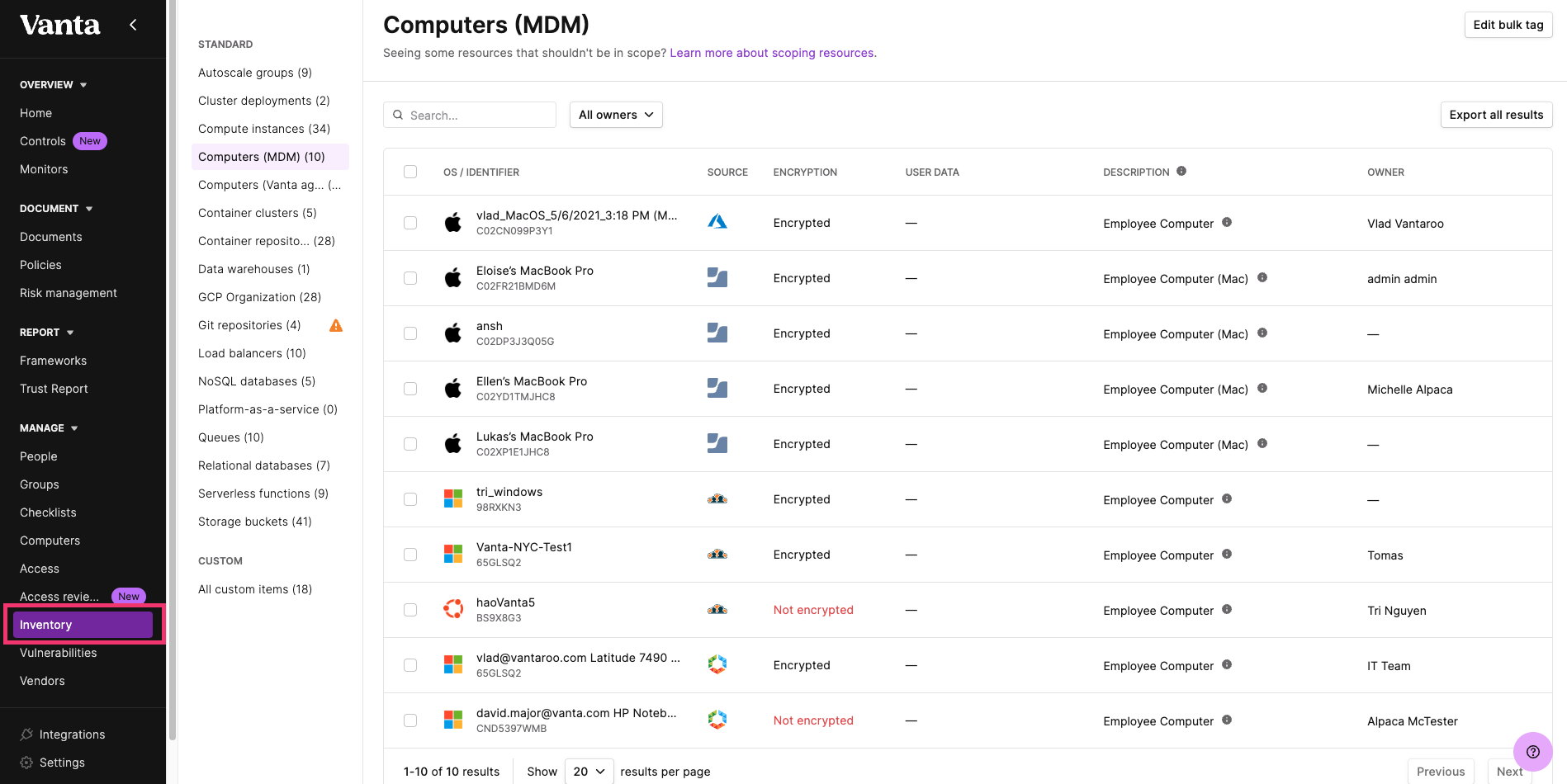
Task: Collapse the OVERVIEW section
Action: click(54, 85)
